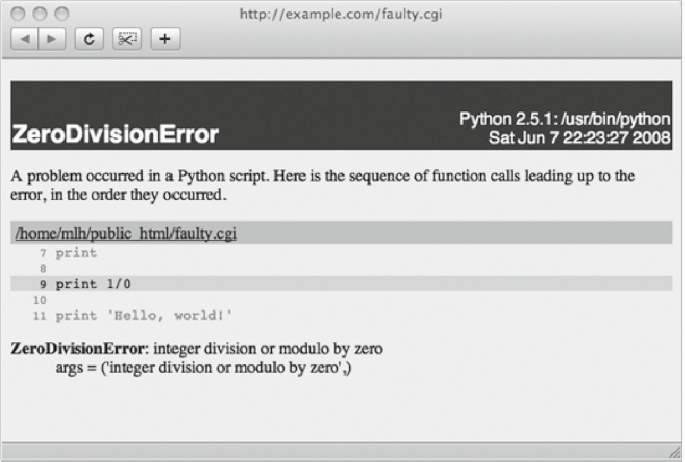Click the ZeroDivisionError header title
The image size is (685, 462).
[x=115, y=134]
